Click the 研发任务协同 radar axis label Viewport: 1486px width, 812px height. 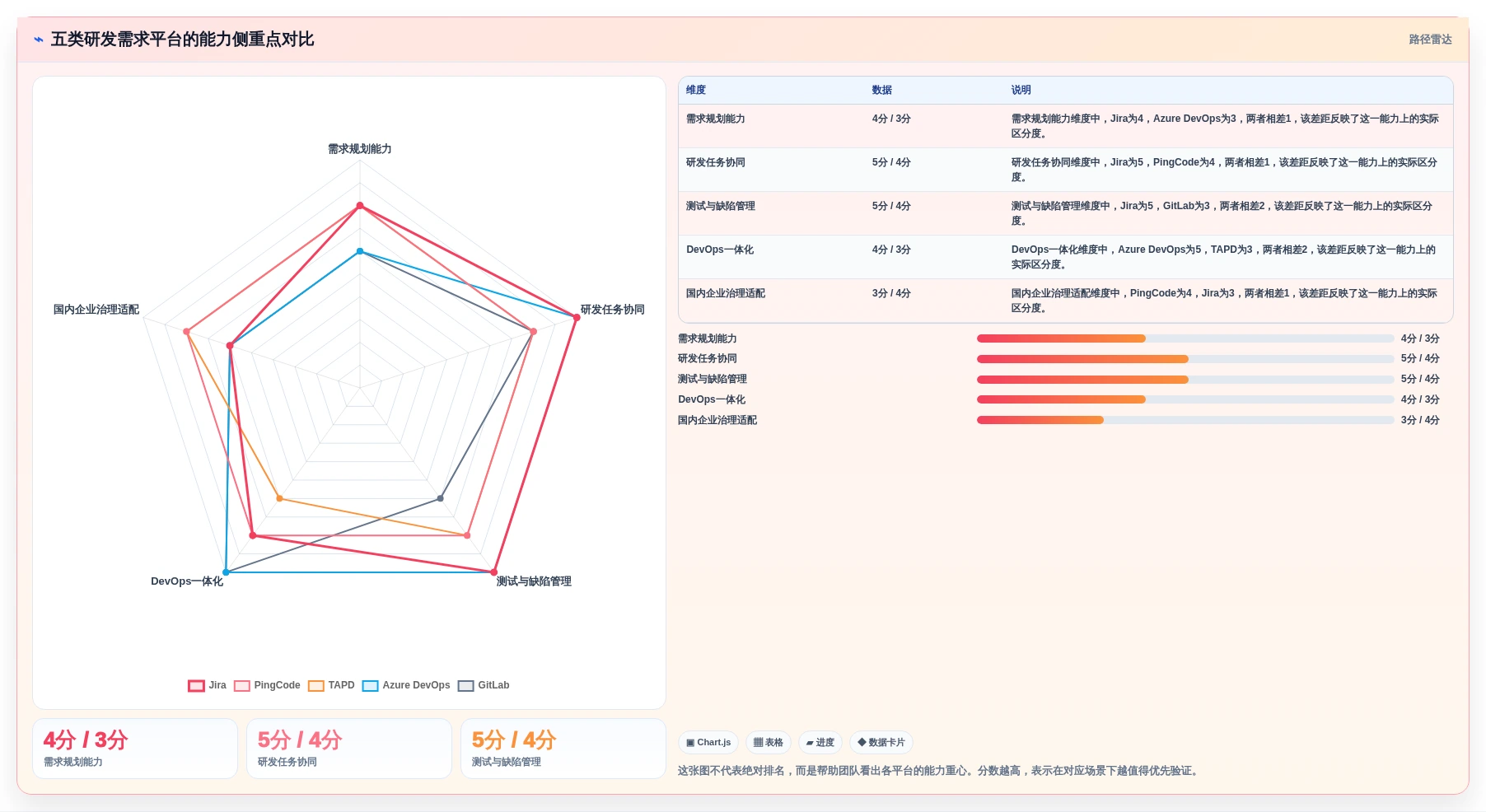tap(612, 310)
